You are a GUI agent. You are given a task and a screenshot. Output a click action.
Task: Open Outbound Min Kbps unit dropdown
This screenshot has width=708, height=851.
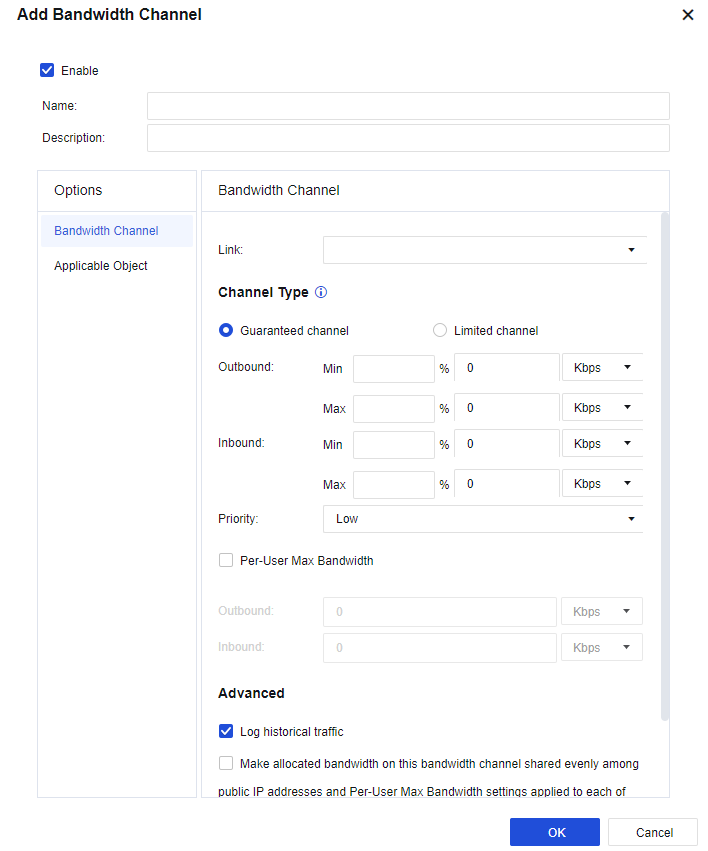[x=602, y=368]
